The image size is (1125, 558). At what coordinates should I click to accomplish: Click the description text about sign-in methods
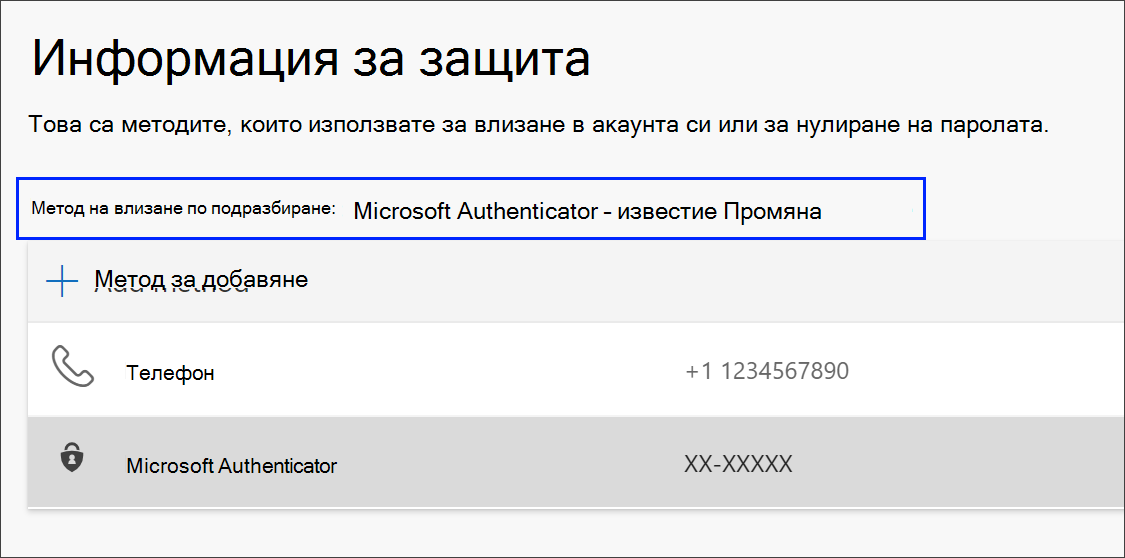540,126
